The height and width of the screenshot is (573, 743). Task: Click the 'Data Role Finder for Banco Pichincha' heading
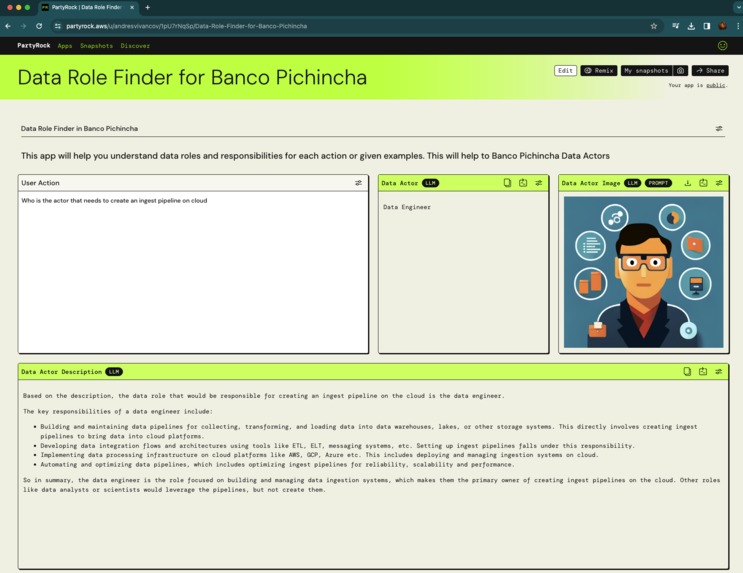192,77
